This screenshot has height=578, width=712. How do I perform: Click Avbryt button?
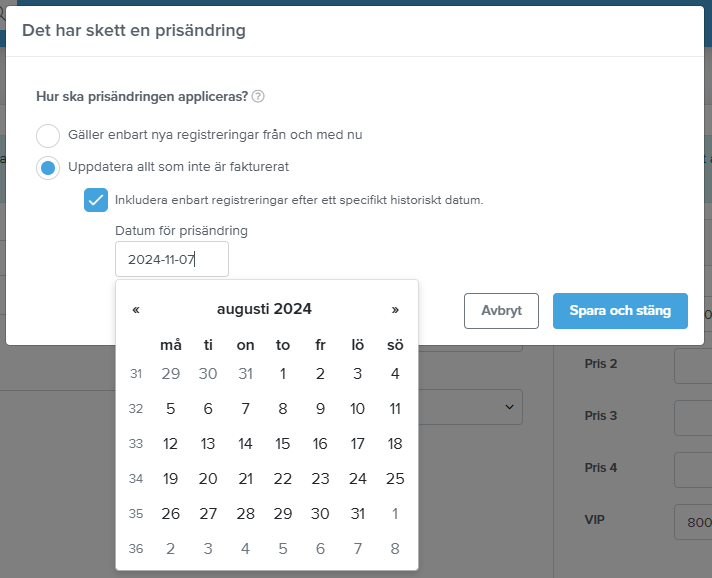(501, 311)
